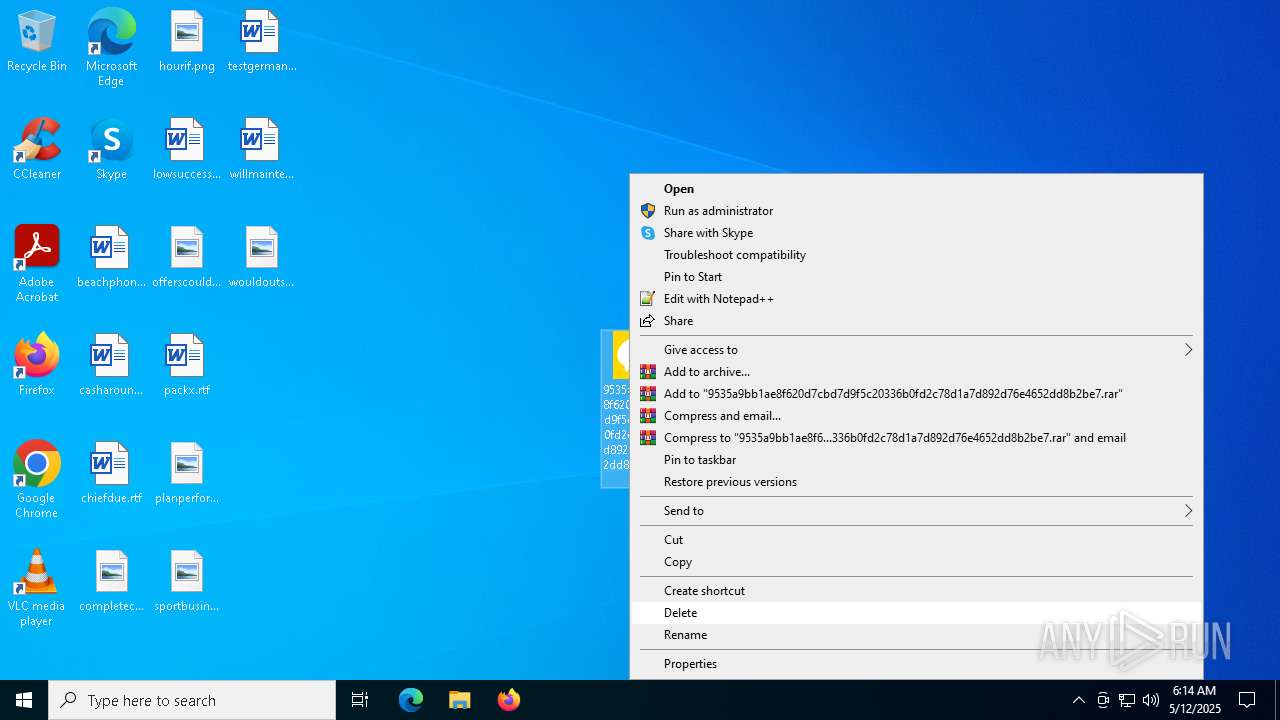Choose Copy from the context menu
Screen dimensions: 1280x720
[916, 562]
